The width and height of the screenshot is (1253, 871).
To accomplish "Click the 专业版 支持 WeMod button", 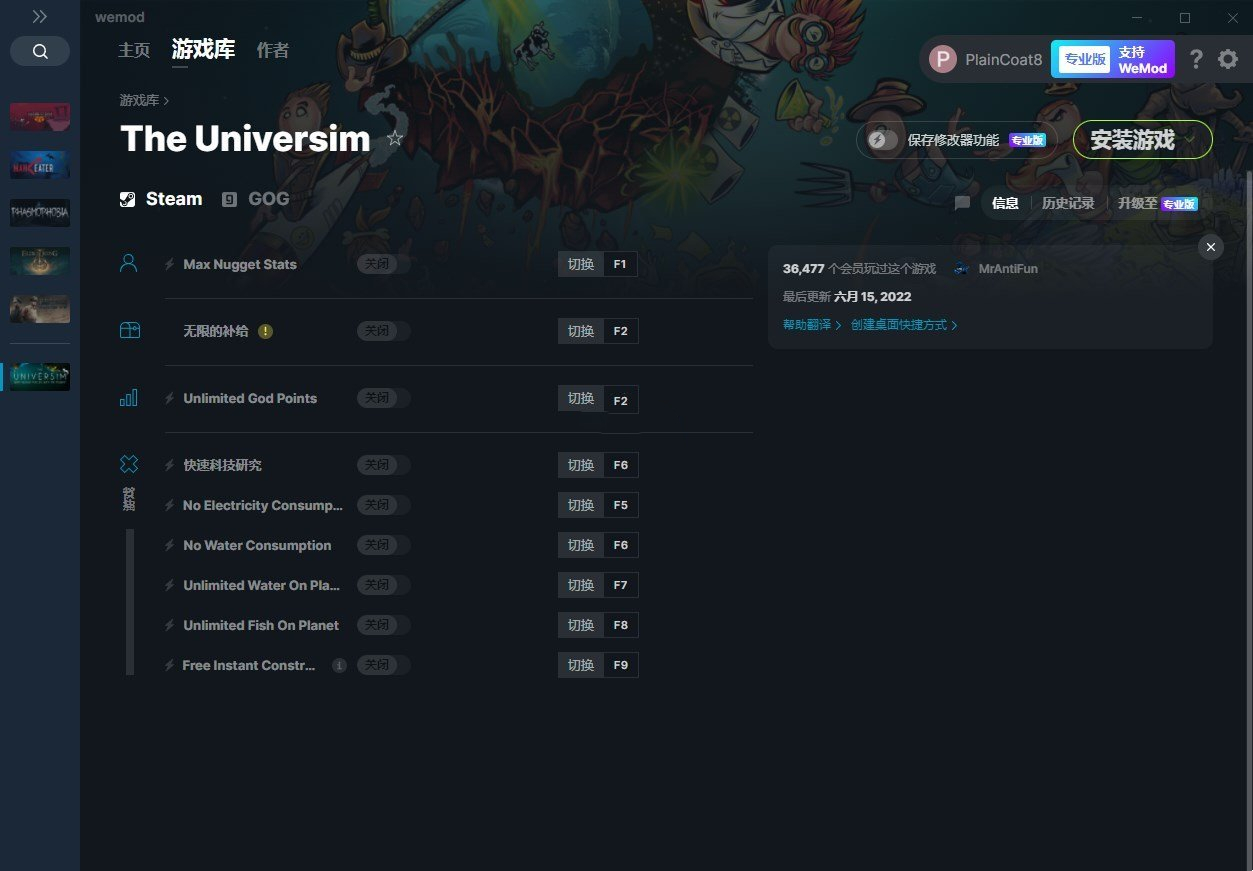I will tap(1113, 59).
